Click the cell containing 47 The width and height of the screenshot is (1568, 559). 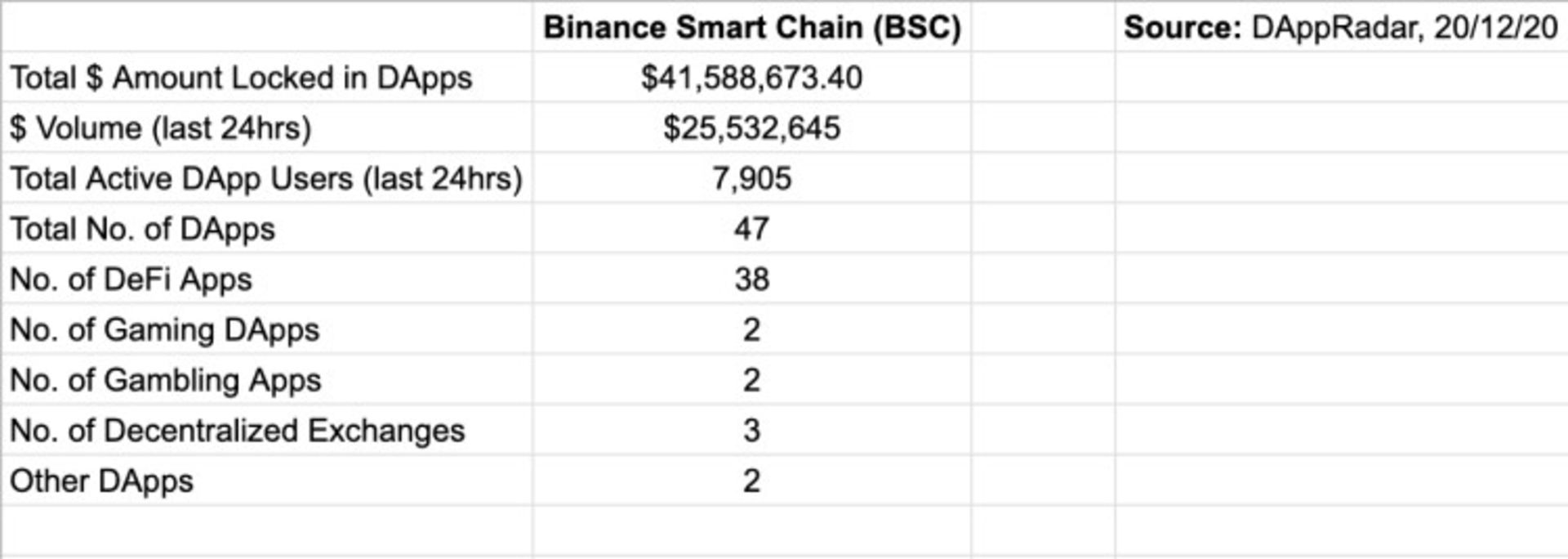pos(751,230)
